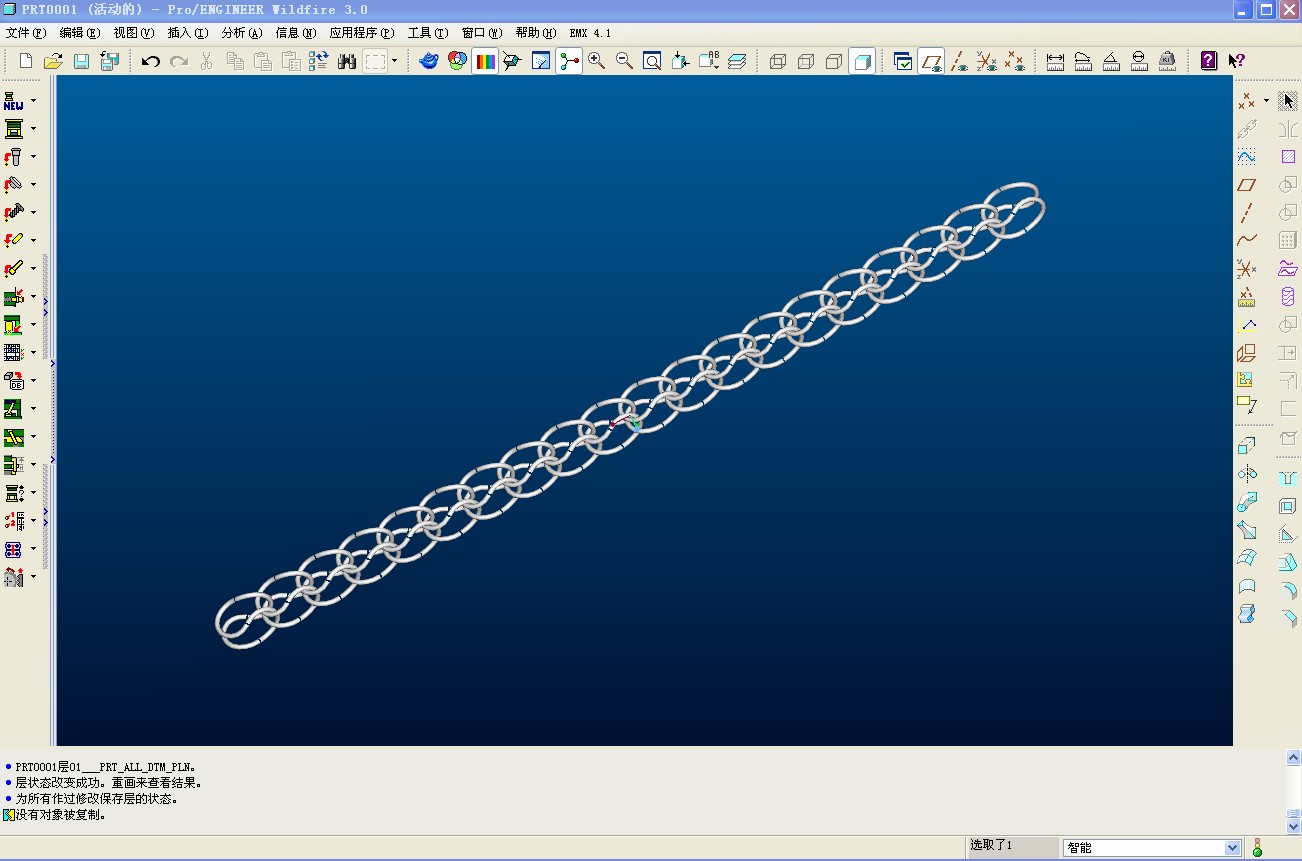Select the datum plane tool
This screenshot has height=861, width=1302.
click(x=1246, y=184)
